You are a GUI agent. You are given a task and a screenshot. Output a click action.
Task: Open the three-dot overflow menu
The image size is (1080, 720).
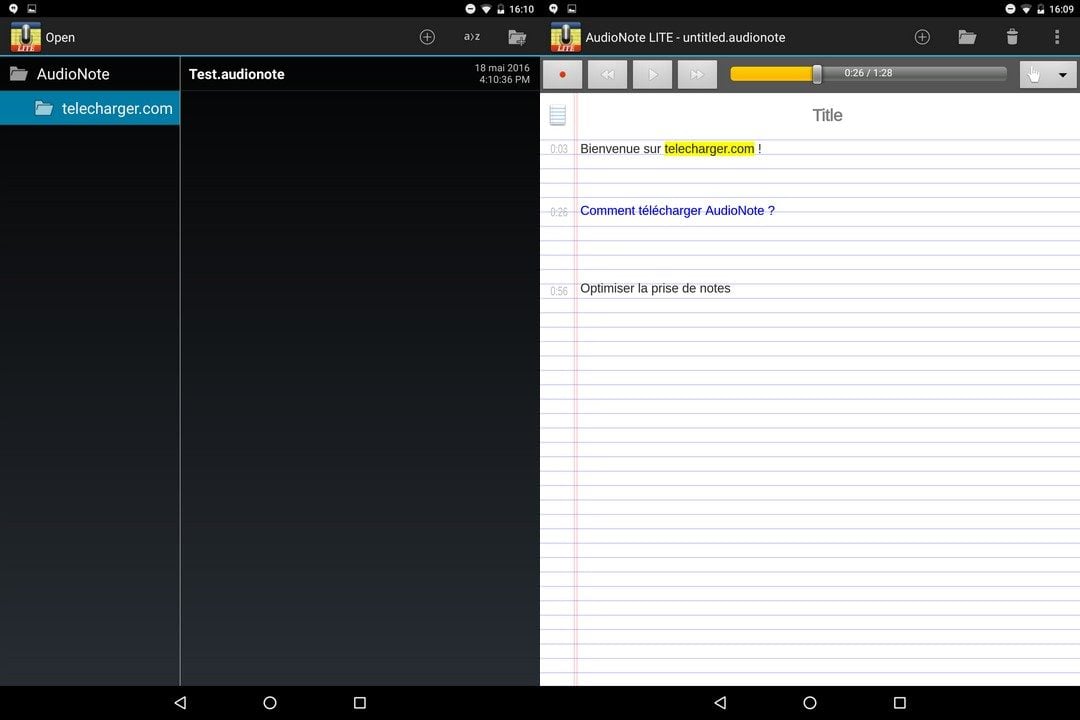1057,37
